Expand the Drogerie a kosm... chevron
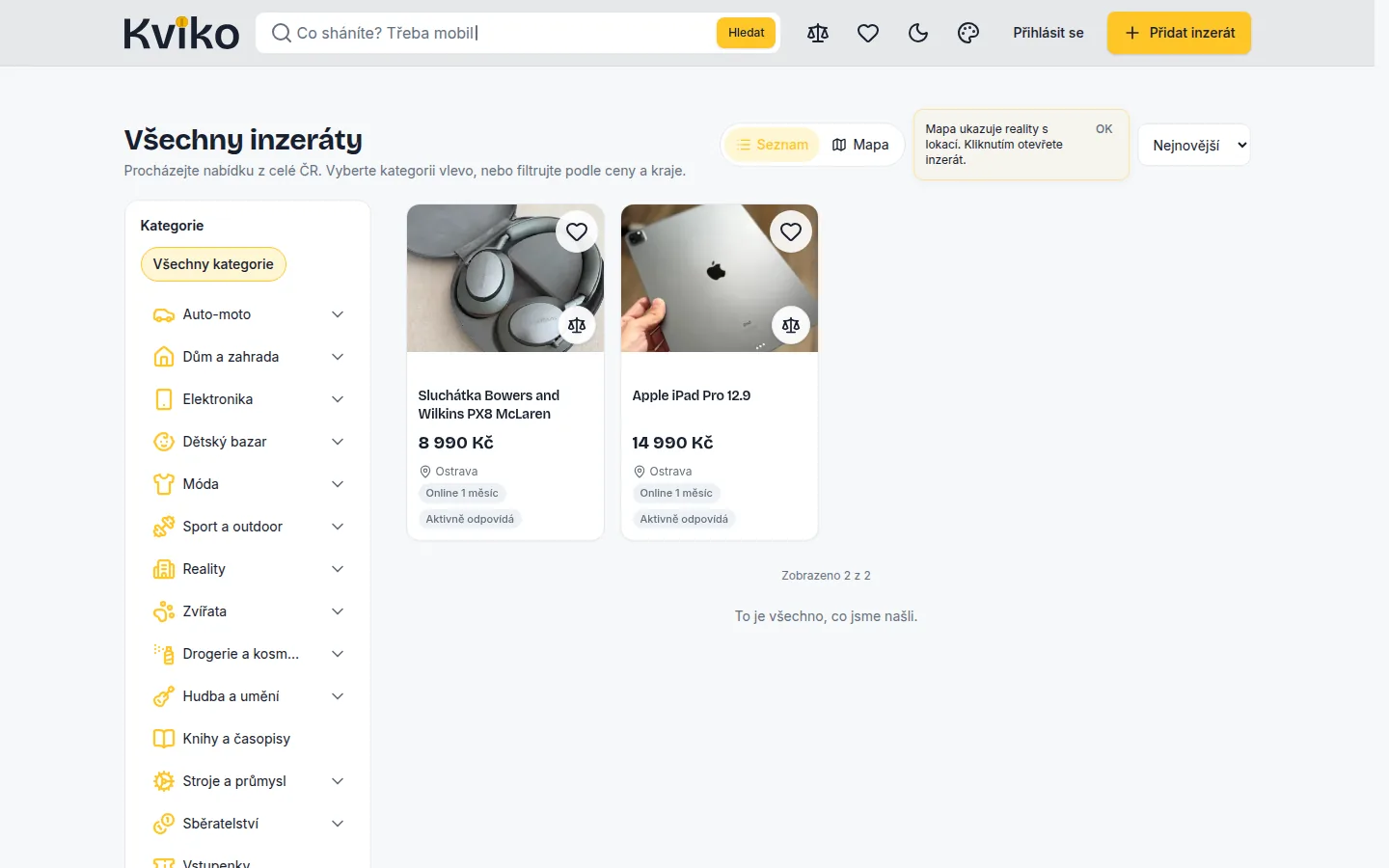The image size is (1389, 868). (338, 654)
